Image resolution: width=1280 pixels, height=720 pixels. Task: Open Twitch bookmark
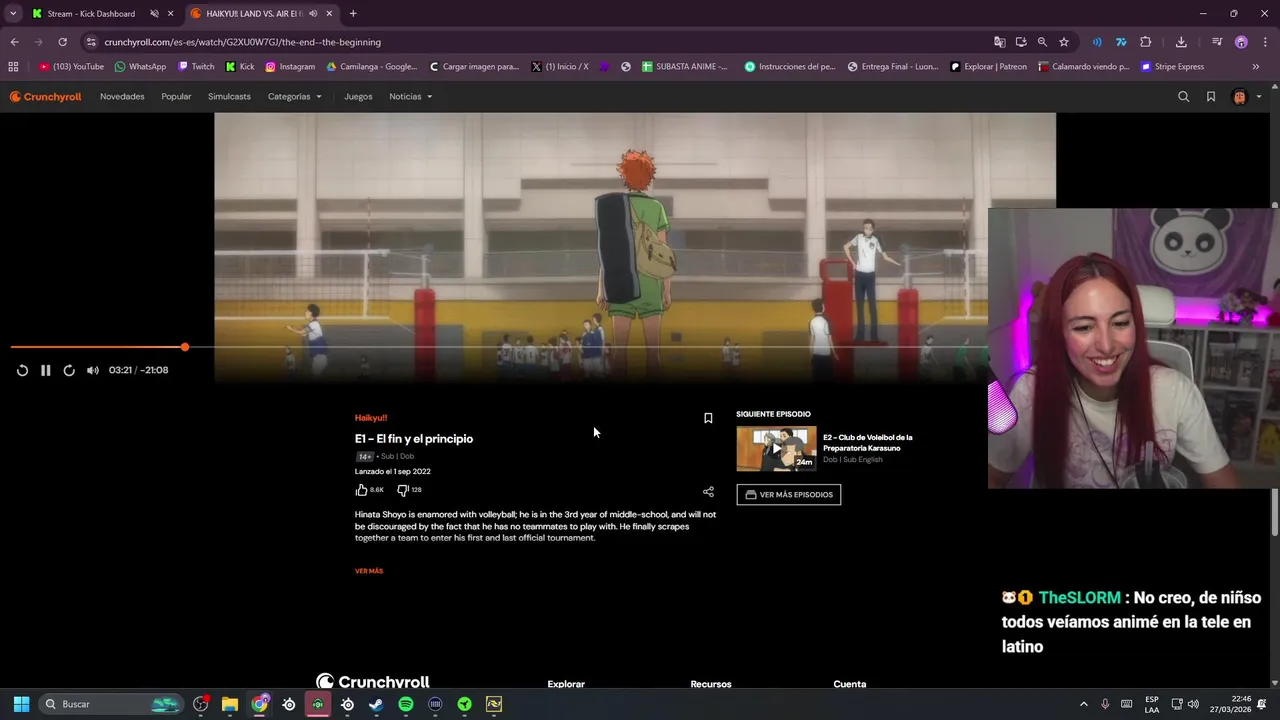click(196, 67)
